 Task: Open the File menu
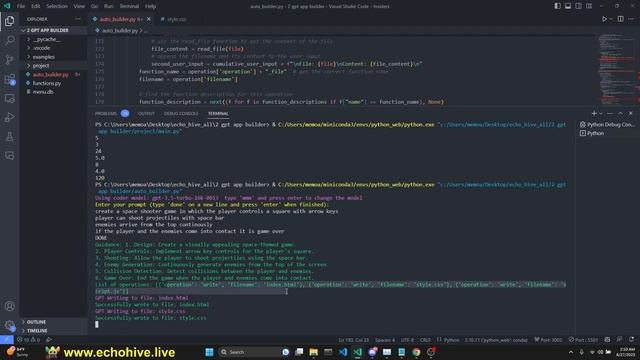(x=21, y=6)
